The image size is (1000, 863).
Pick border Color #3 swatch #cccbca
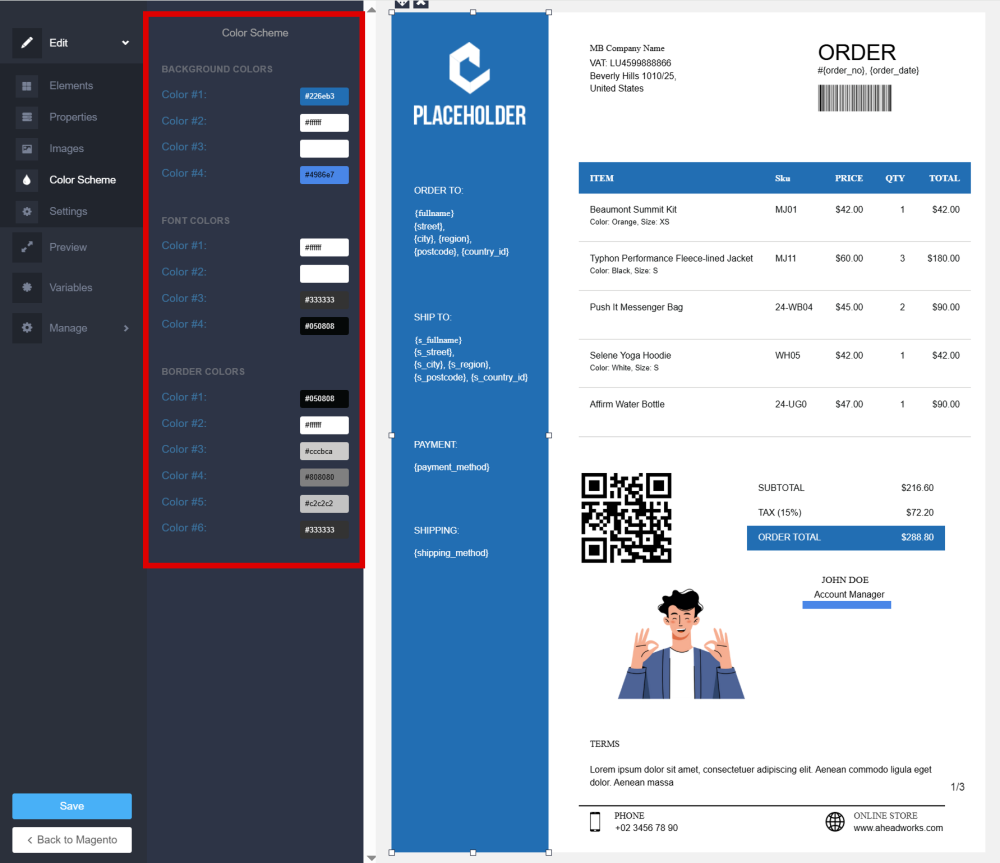[324, 451]
